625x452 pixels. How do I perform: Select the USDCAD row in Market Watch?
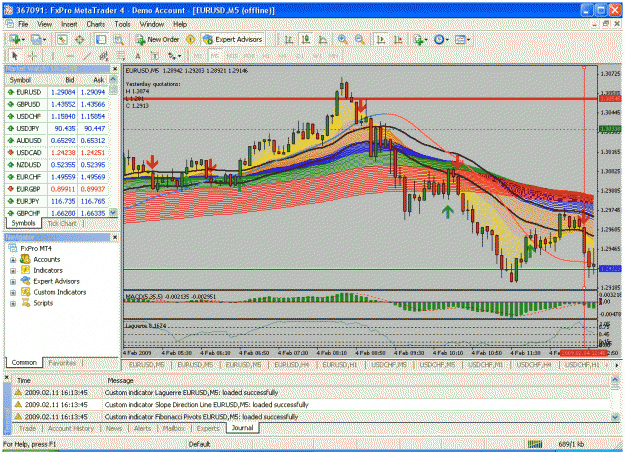pos(57,153)
